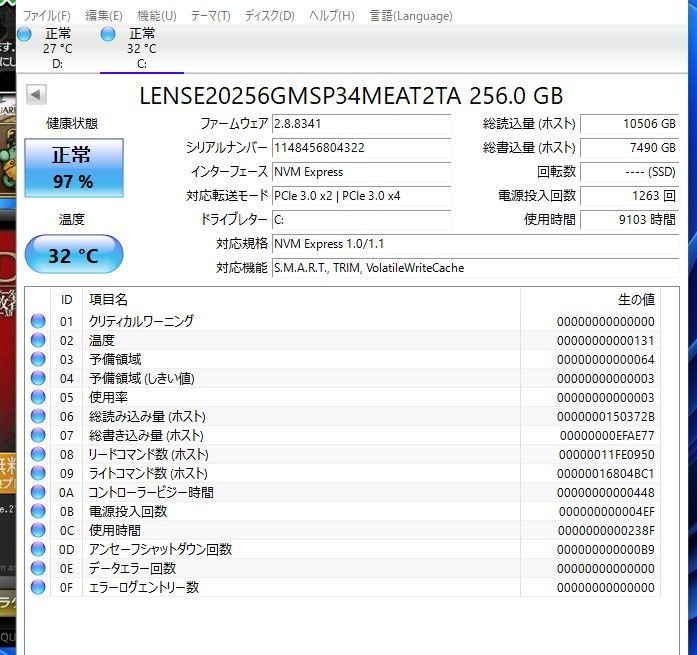
Task: Click status orb of コントローラービジー時間 row
Action: click(x=38, y=492)
